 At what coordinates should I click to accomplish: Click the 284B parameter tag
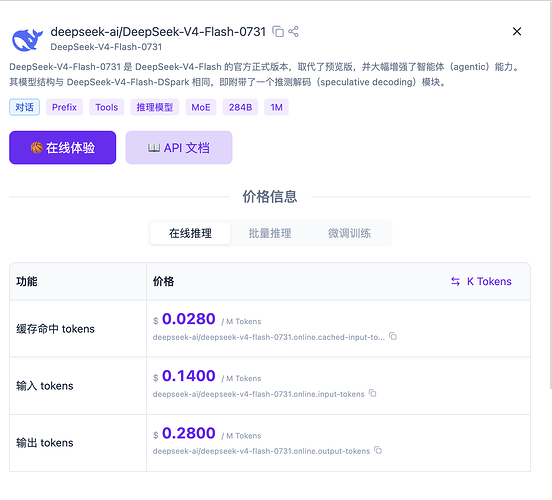(x=240, y=107)
